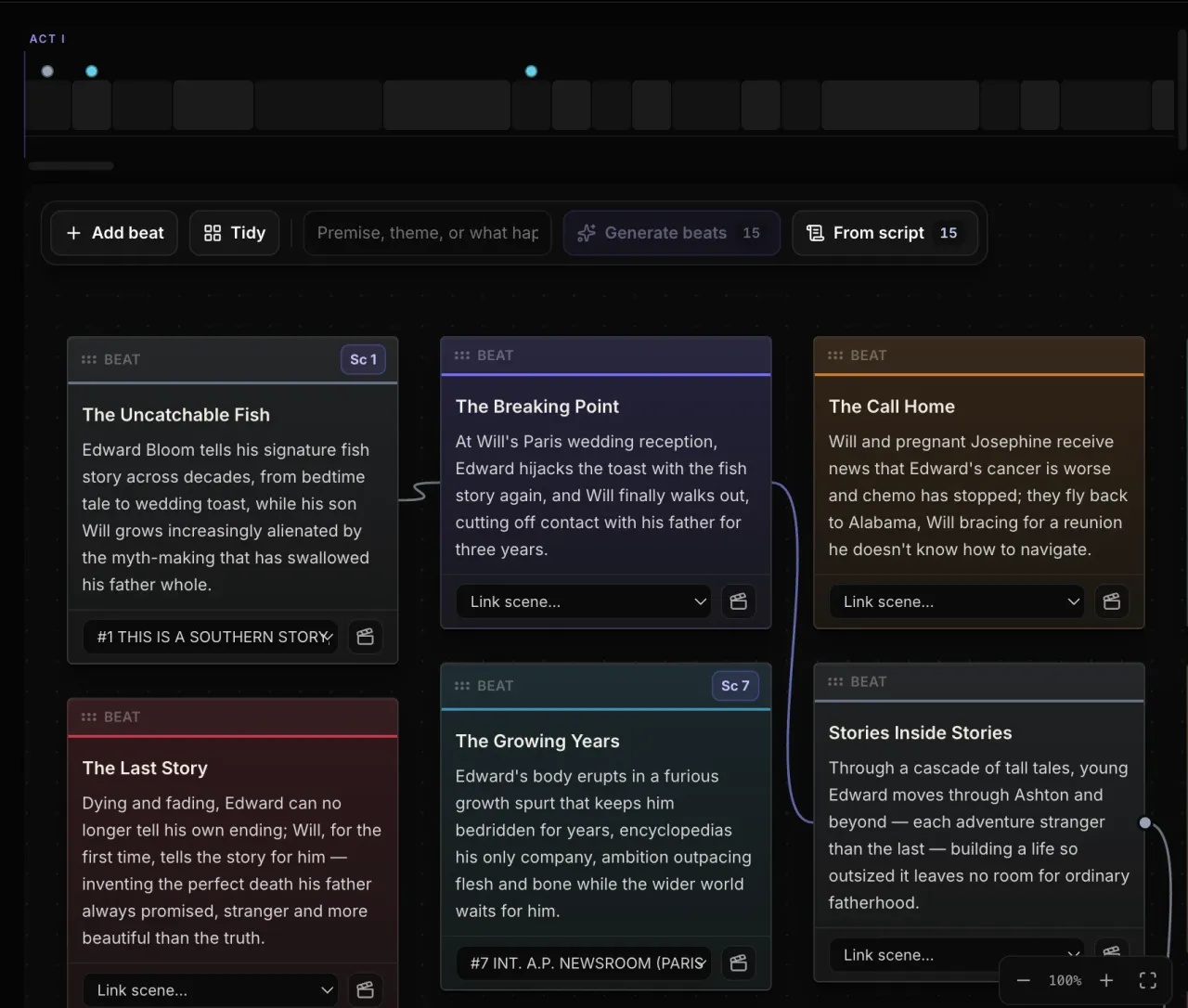Click clapperboard icon on The Call Home card
This screenshot has height=1008, width=1188.
click(x=1112, y=601)
